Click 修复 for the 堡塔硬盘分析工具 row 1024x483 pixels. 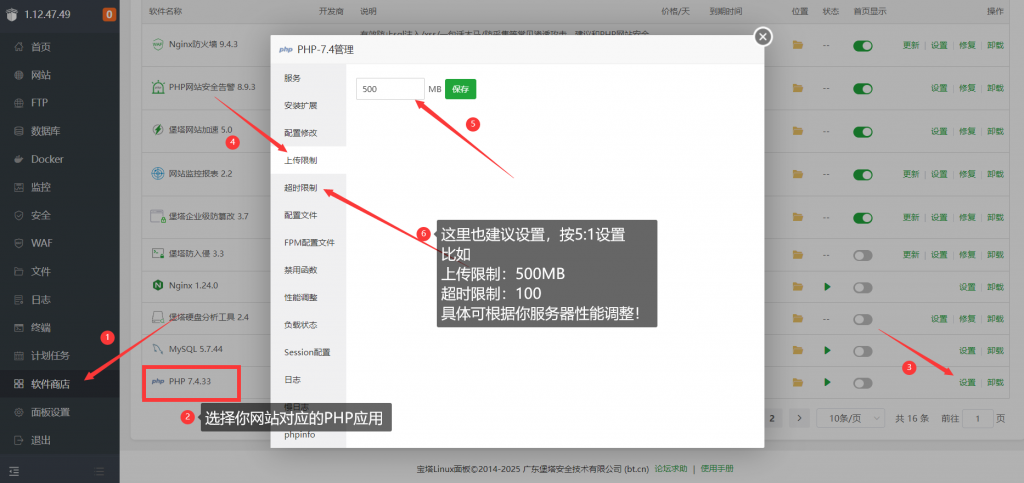click(x=967, y=319)
